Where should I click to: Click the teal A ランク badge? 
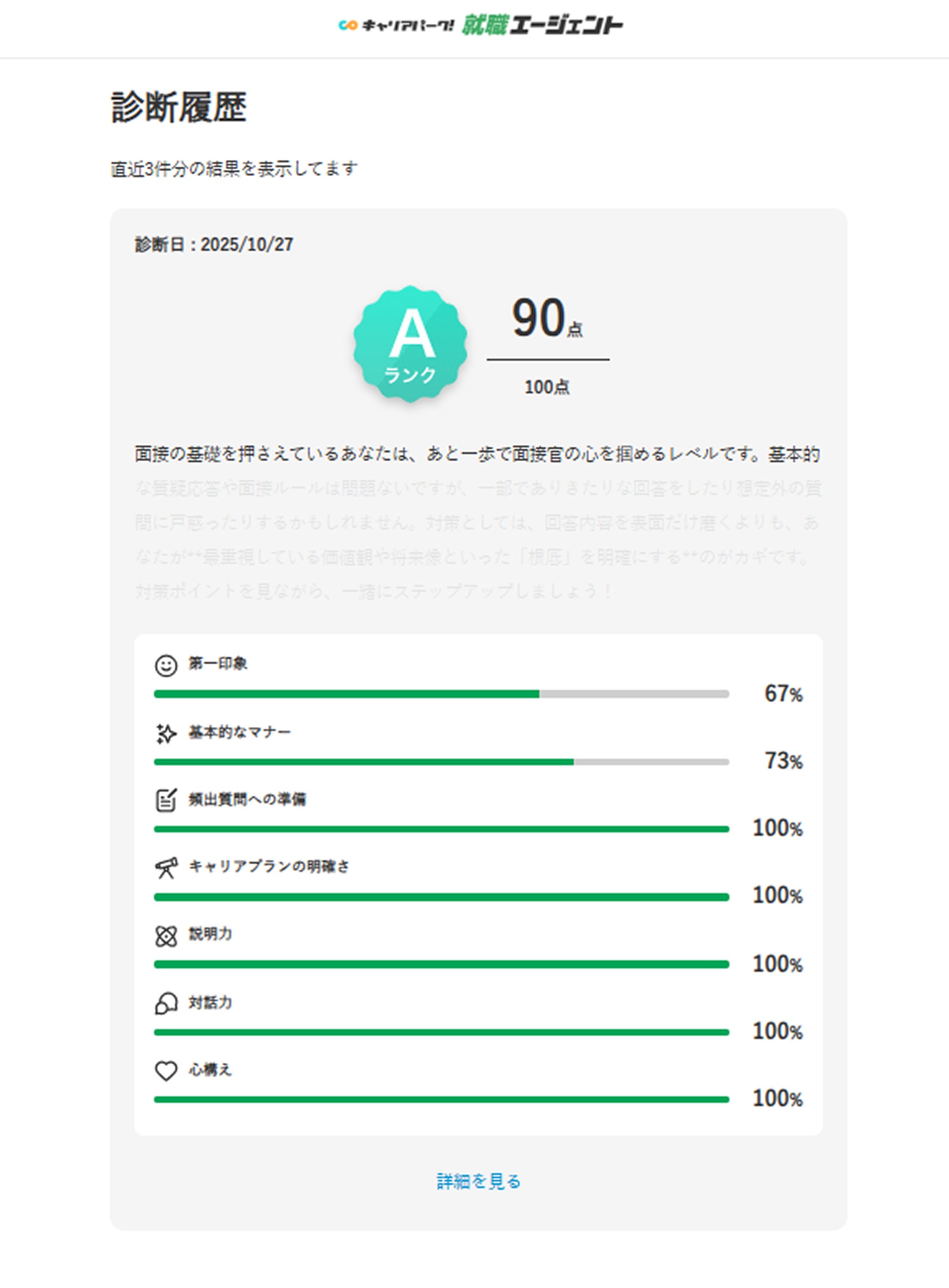410,343
